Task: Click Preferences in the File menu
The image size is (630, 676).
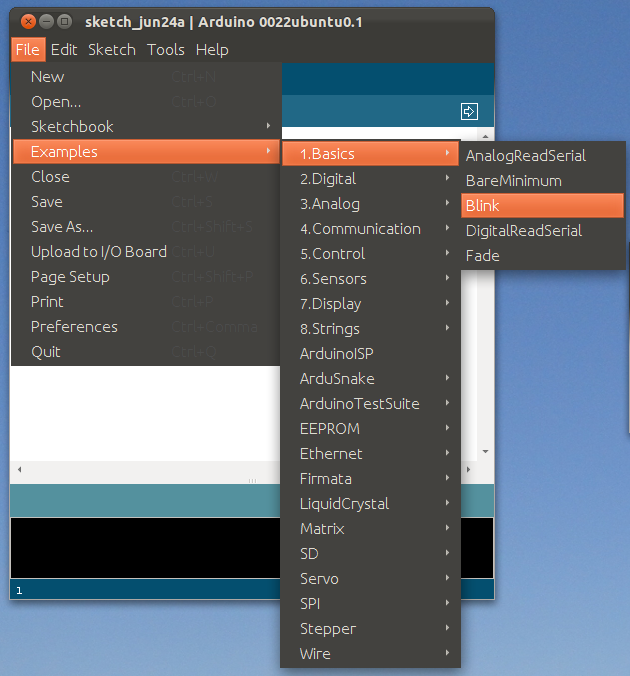Action: pos(74,327)
